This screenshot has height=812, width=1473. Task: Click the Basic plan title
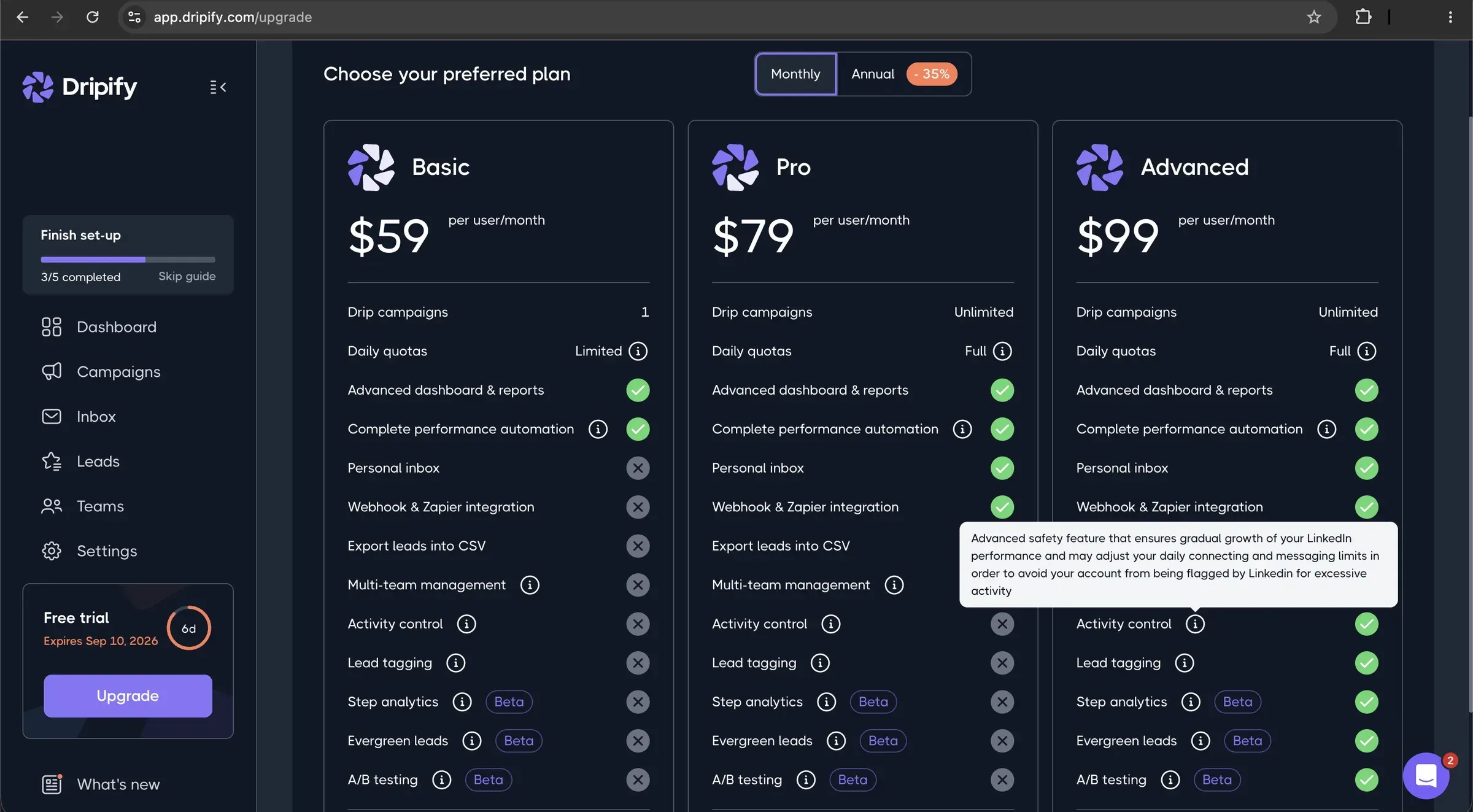(441, 167)
